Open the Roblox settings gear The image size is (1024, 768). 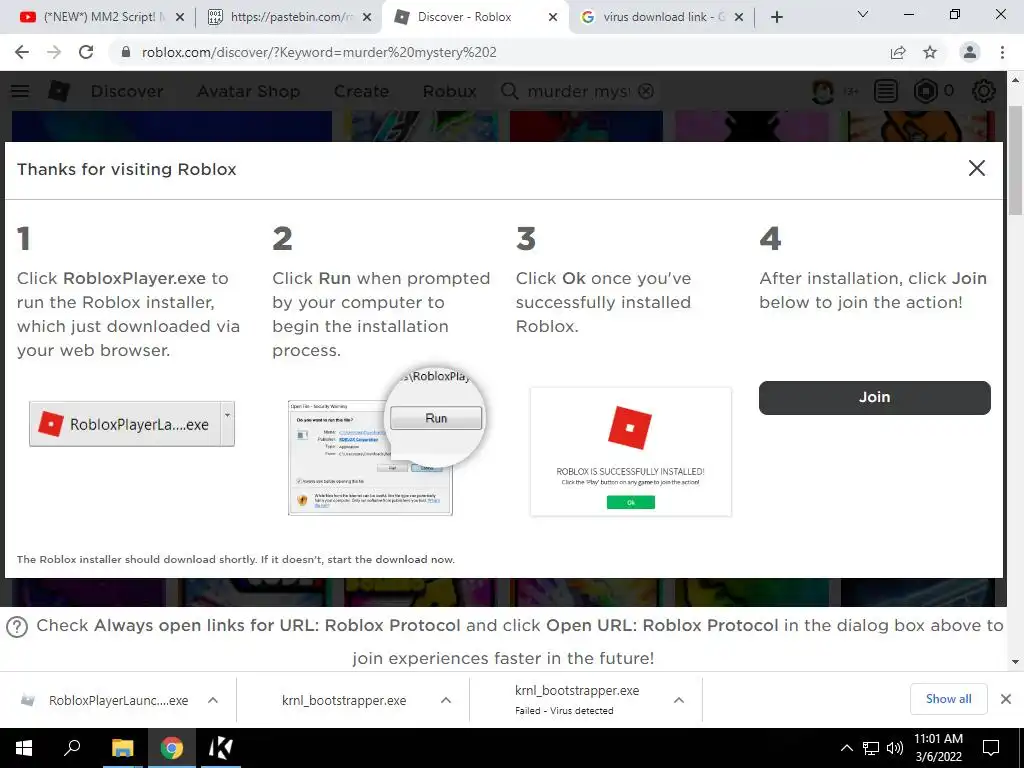[984, 91]
